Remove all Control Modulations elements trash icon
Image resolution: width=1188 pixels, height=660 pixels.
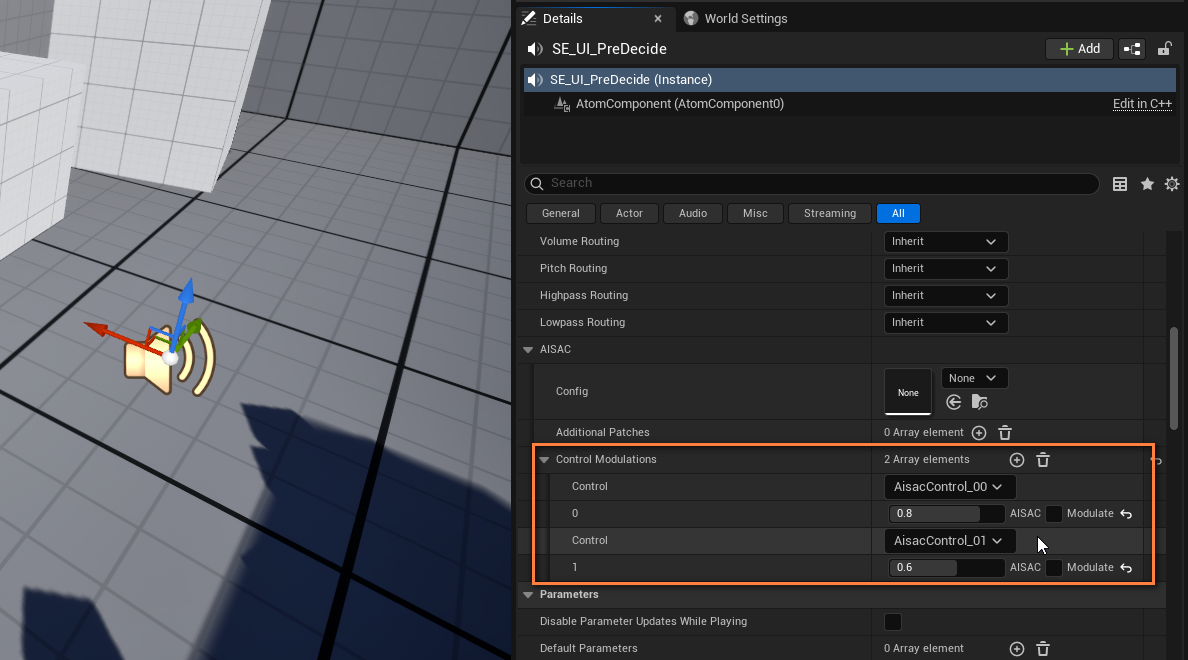(1043, 460)
